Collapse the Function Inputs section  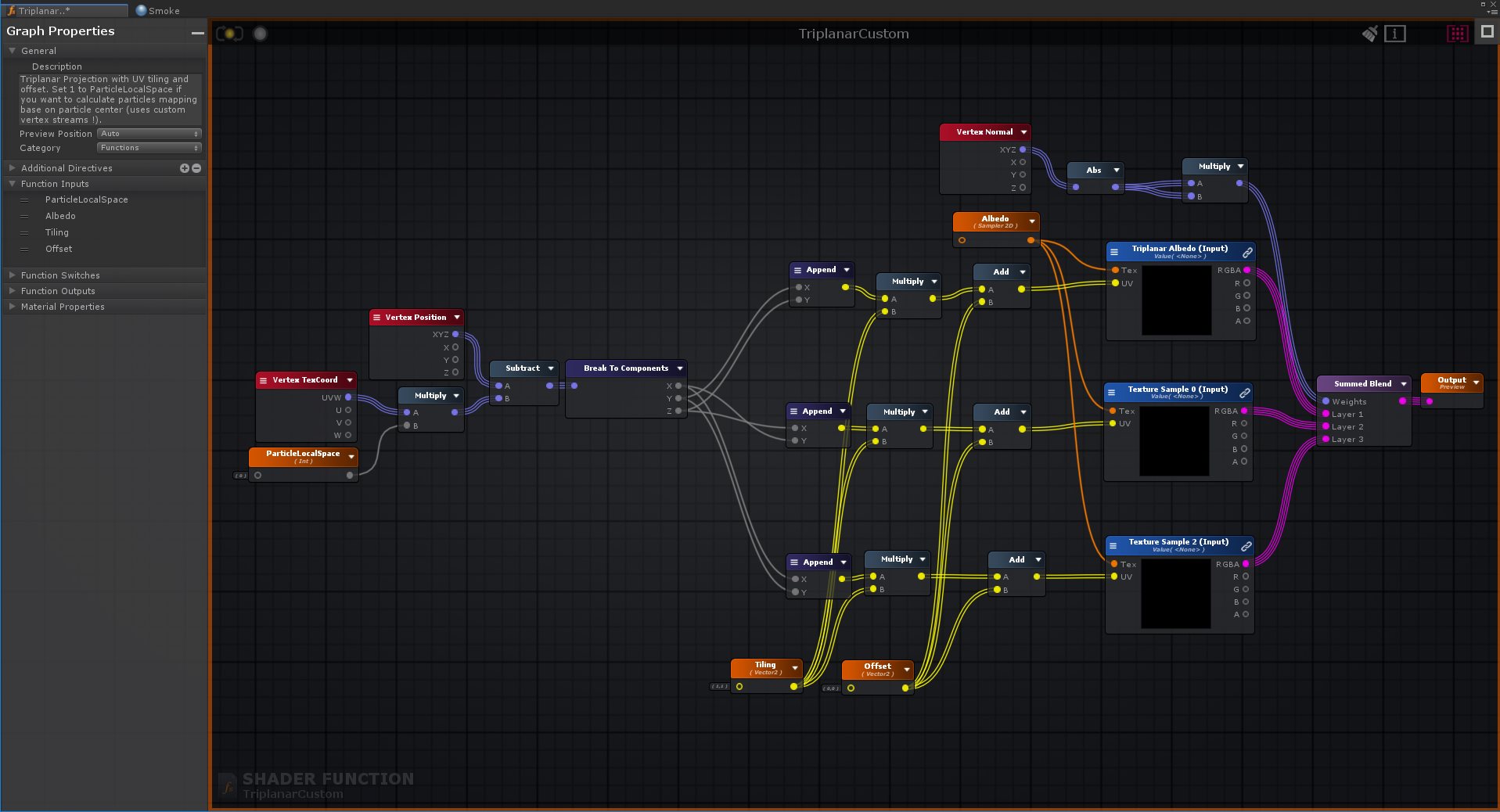click(x=12, y=184)
